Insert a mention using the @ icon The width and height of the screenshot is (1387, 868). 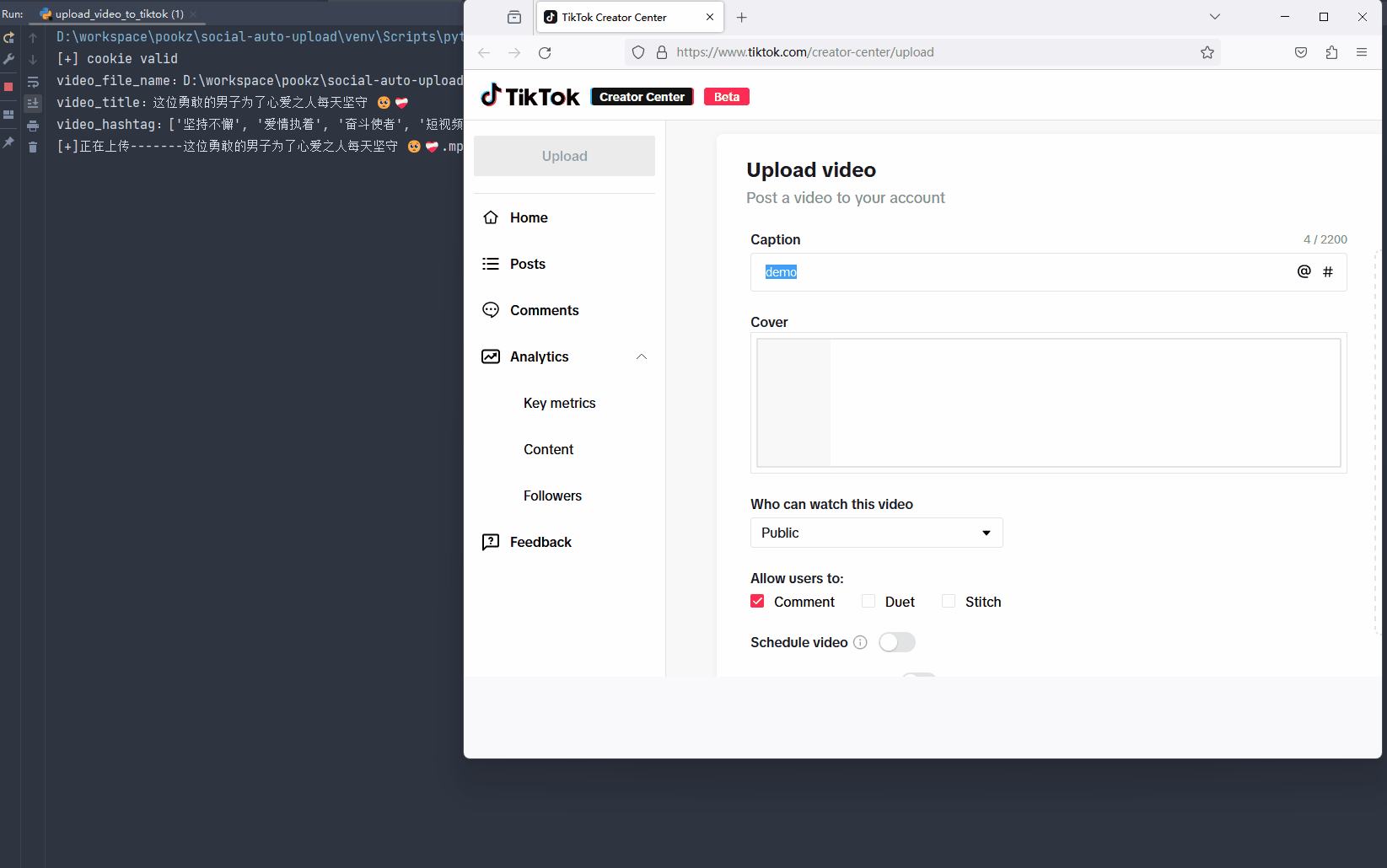tap(1304, 271)
